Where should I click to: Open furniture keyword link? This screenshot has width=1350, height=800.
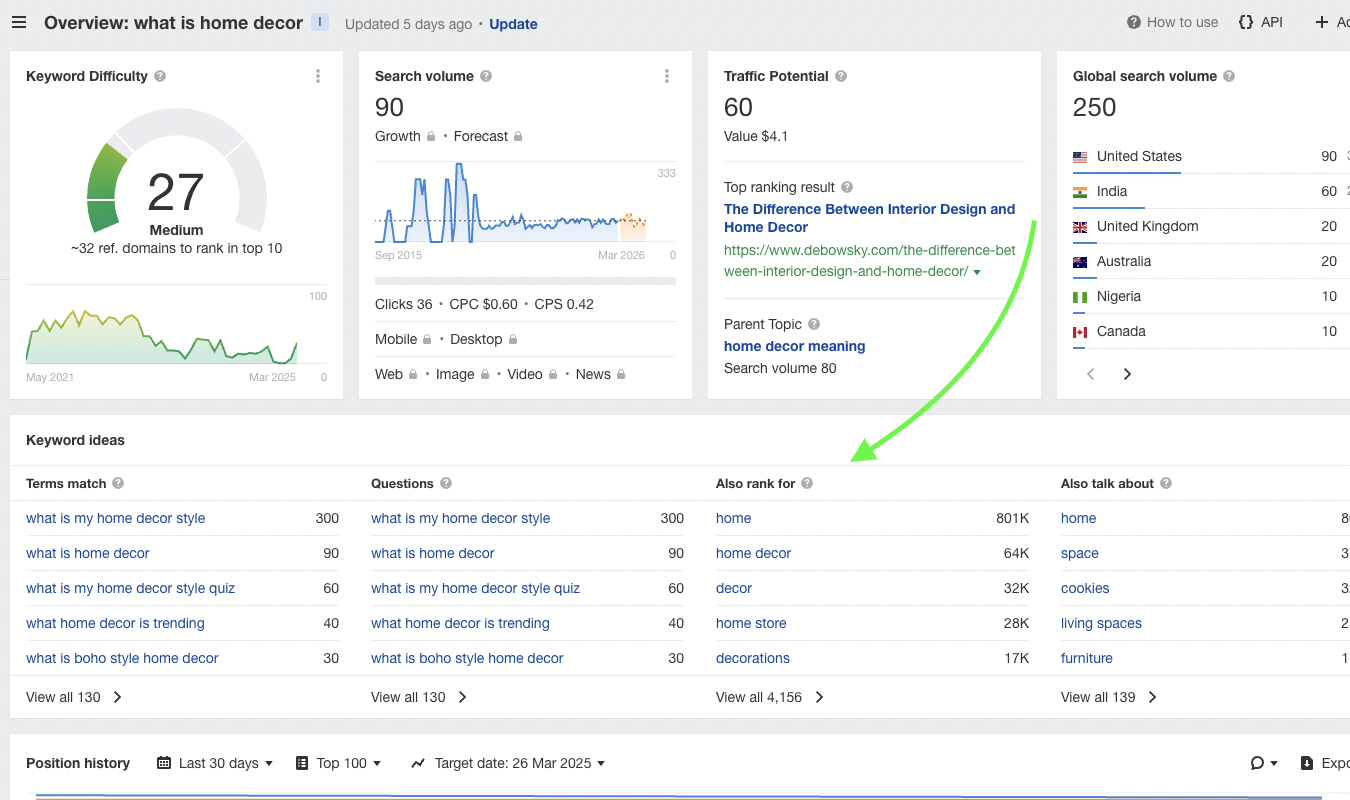coord(1087,658)
